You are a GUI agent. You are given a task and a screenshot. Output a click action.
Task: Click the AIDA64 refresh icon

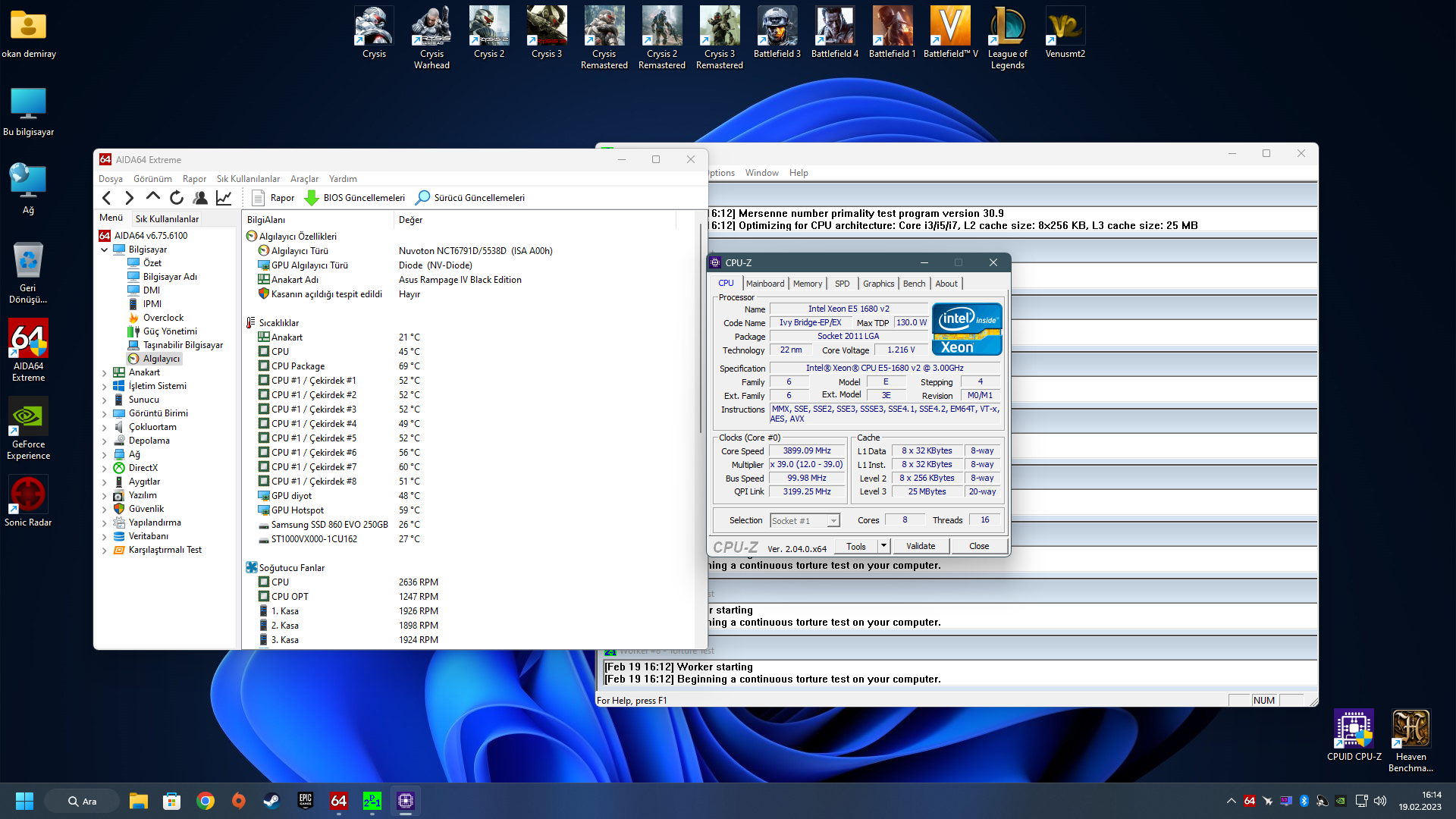(177, 198)
